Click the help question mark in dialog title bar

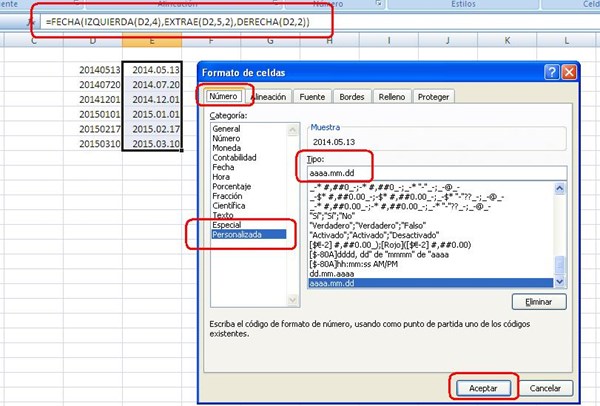pyautogui.click(x=551, y=73)
